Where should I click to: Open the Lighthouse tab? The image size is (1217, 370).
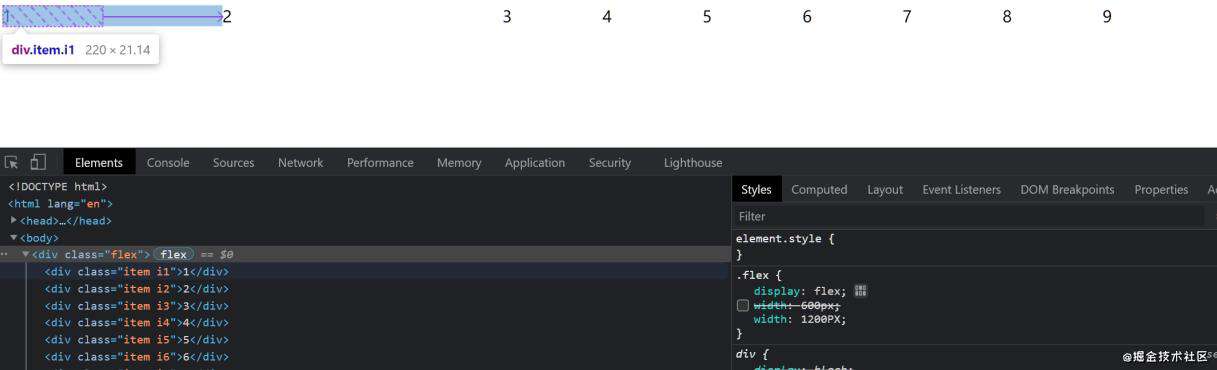pyautogui.click(x=692, y=162)
